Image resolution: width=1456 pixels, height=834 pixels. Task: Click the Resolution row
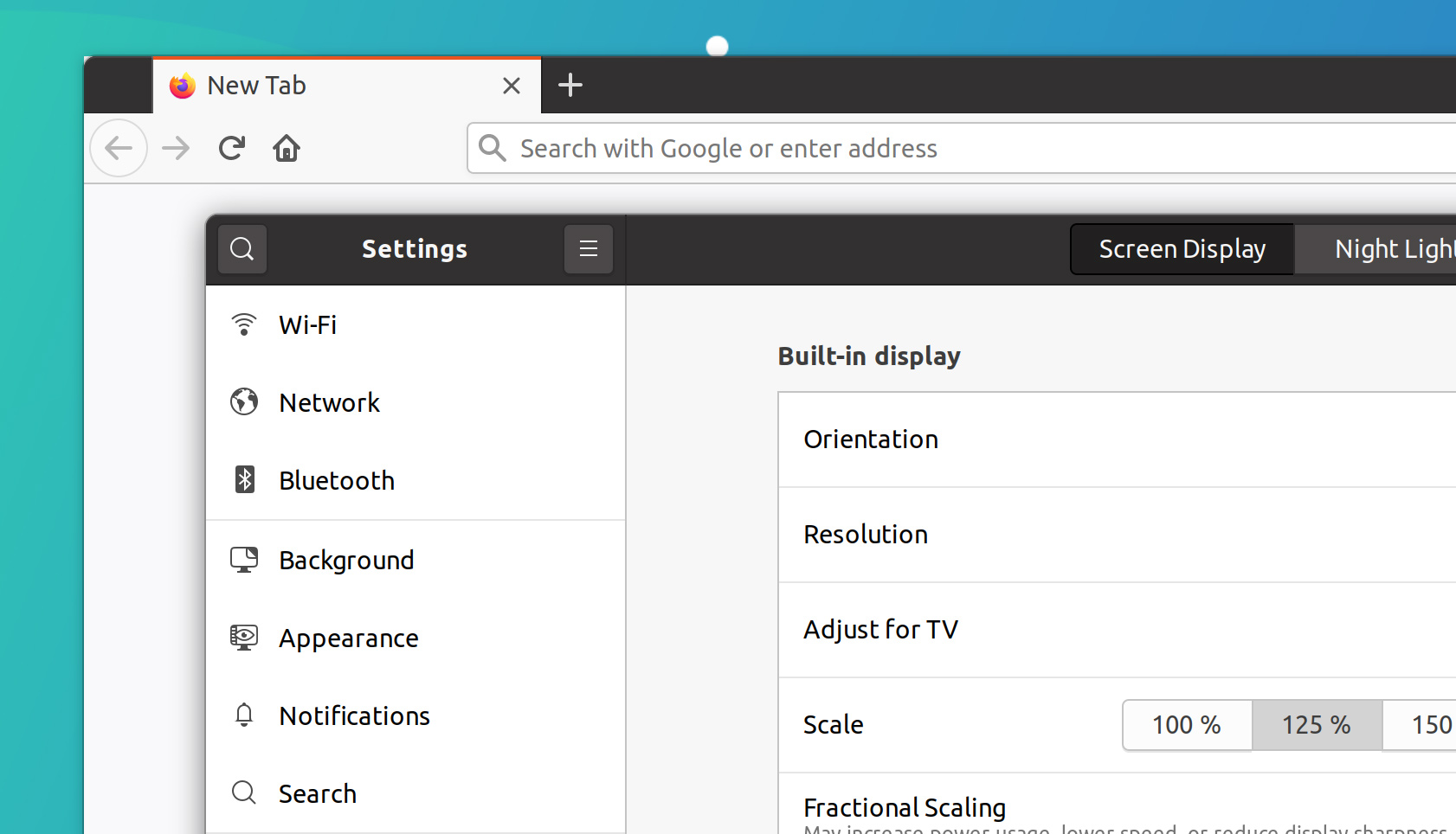[1118, 535]
